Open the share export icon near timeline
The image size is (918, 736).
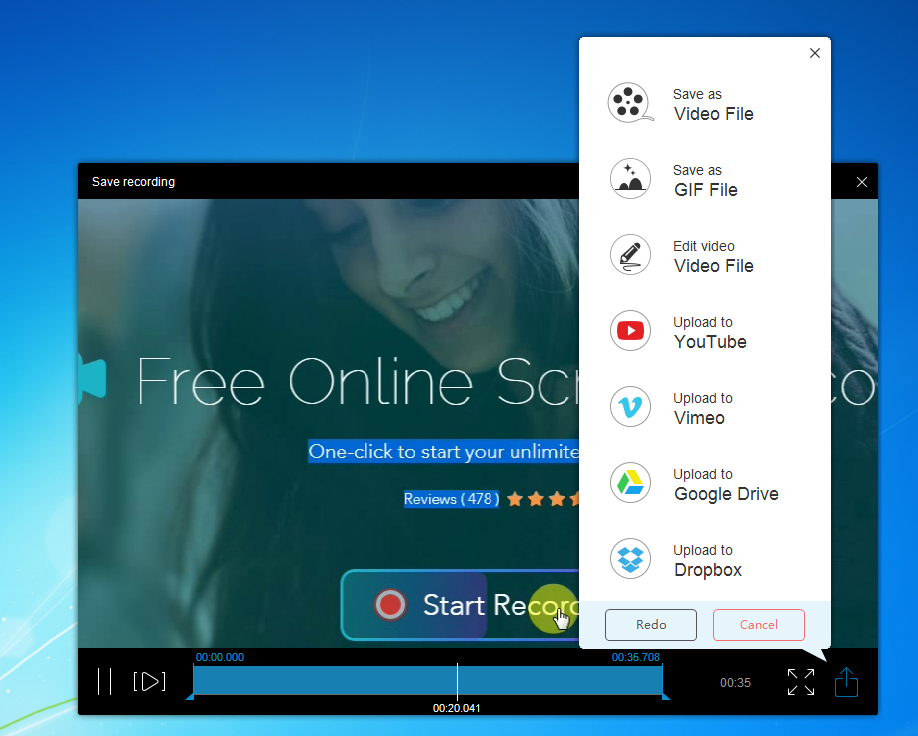(846, 682)
